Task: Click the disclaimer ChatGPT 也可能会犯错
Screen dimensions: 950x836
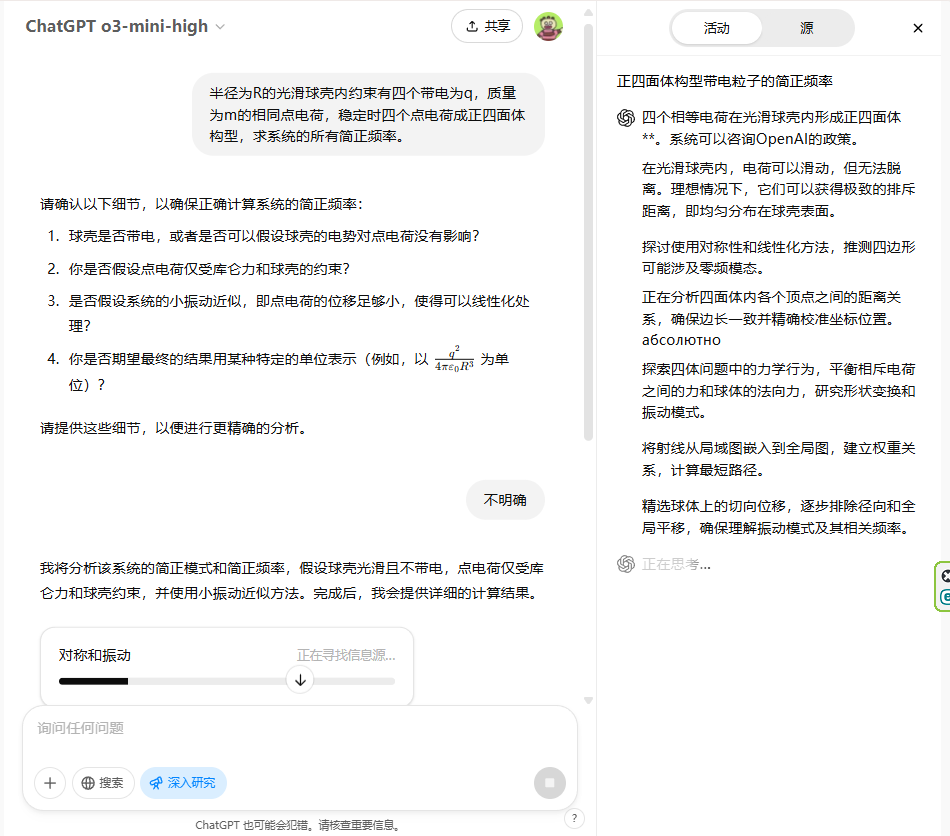Action: [x=299, y=825]
